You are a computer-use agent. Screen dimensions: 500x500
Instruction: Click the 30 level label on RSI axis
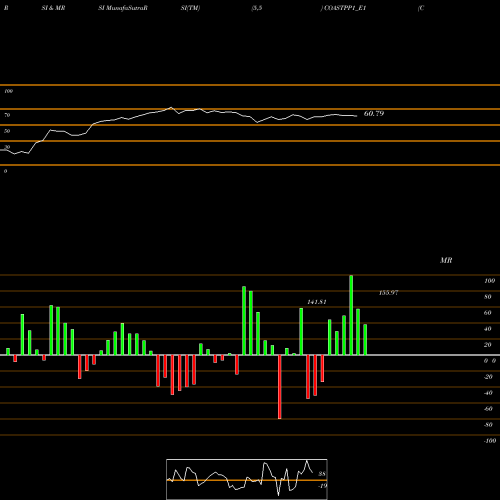tap(7, 147)
